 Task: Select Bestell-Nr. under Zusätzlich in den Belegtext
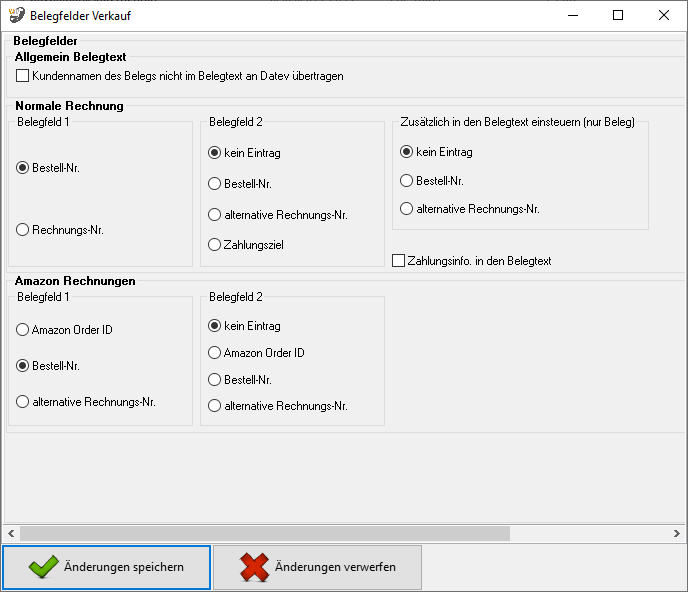click(x=407, y=181)
